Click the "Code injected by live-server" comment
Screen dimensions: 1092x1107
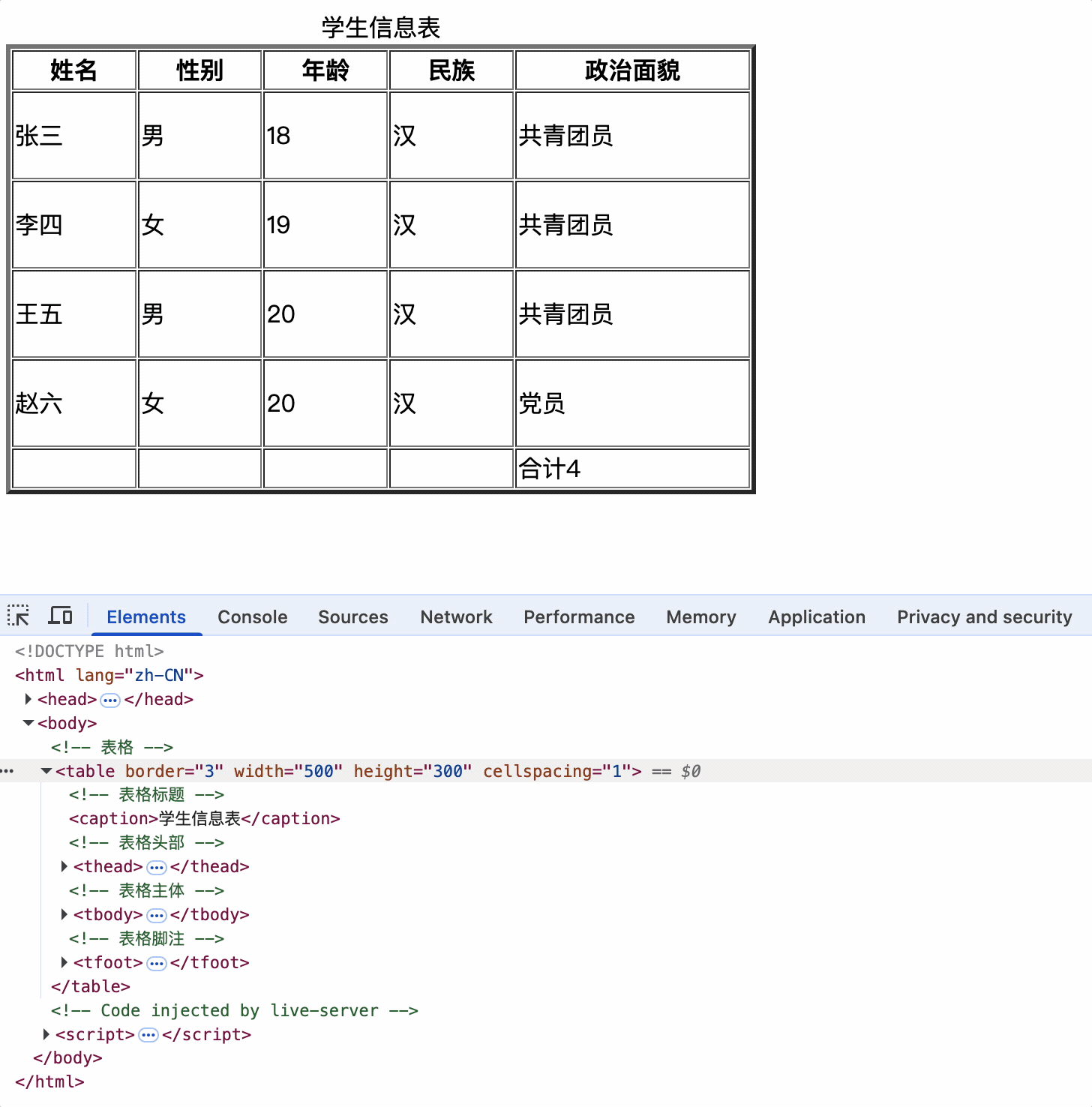(235, 1010)
